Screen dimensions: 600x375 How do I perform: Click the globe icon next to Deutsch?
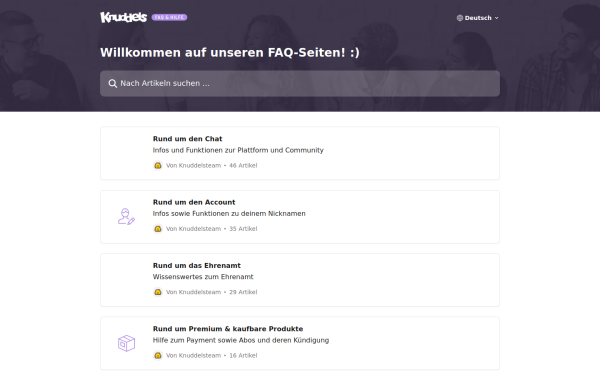(x=460, y=18)
